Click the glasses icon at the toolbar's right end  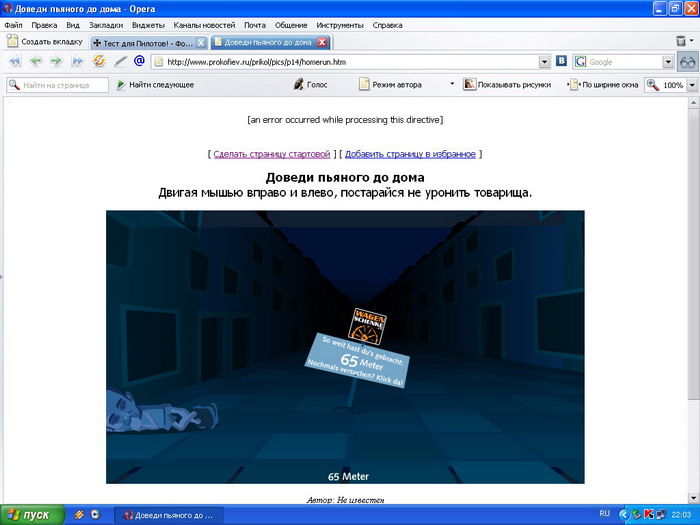pyautogui.click(x=688, y=62)
